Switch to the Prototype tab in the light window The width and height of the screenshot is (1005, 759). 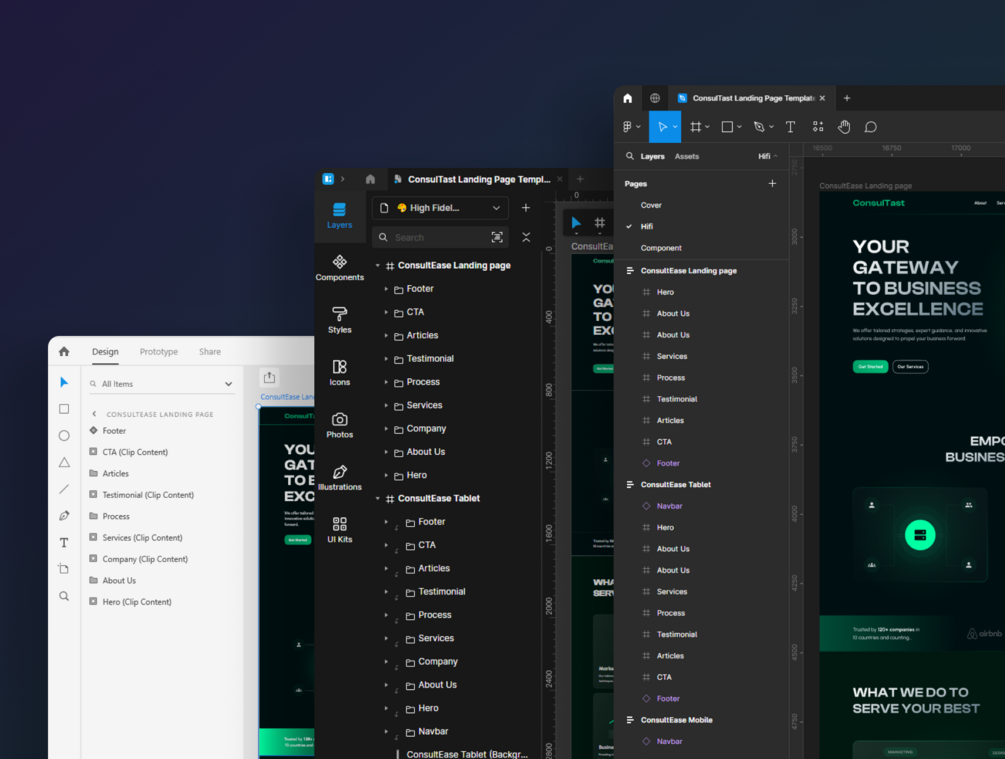coord(159,351)
